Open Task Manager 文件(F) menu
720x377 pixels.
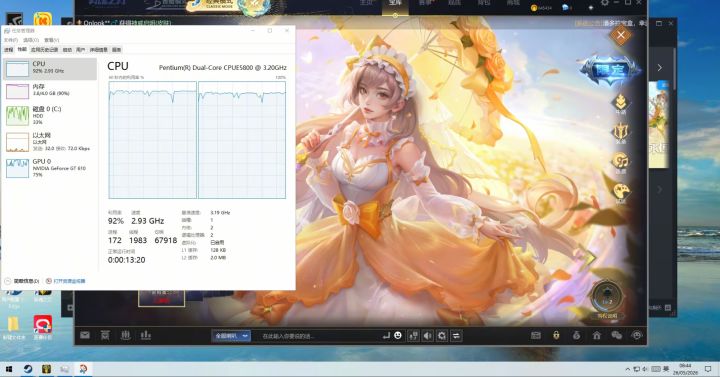click(10, 40)
